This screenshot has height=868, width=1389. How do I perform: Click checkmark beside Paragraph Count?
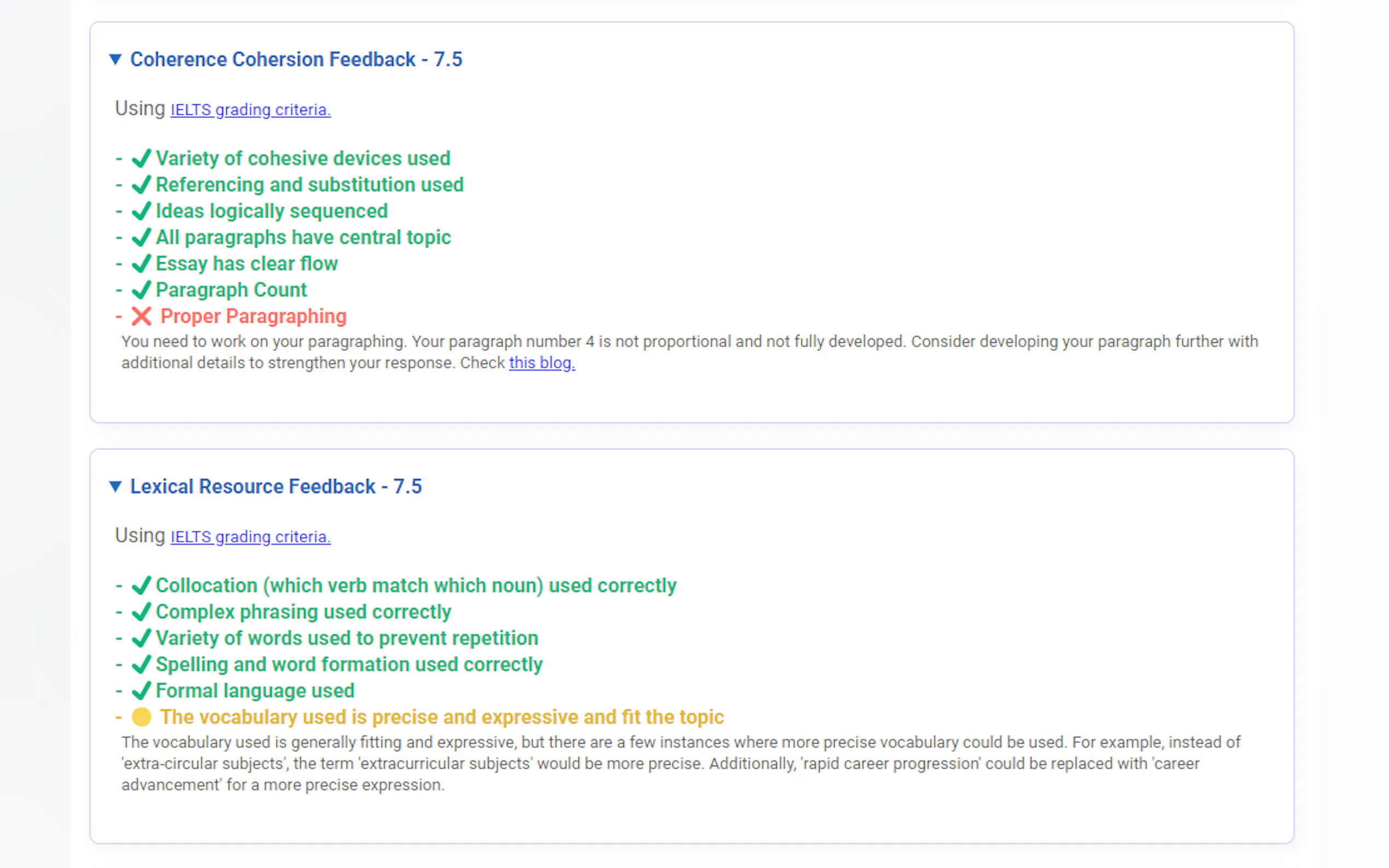(141, 290)
